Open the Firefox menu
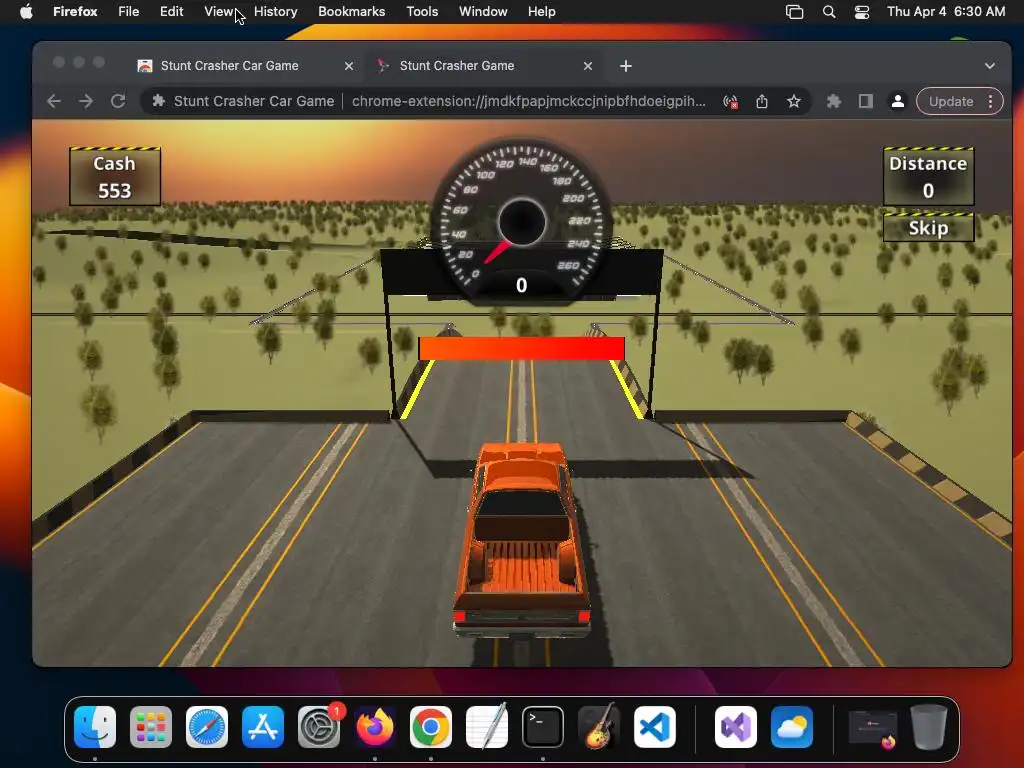 point(75,12)
